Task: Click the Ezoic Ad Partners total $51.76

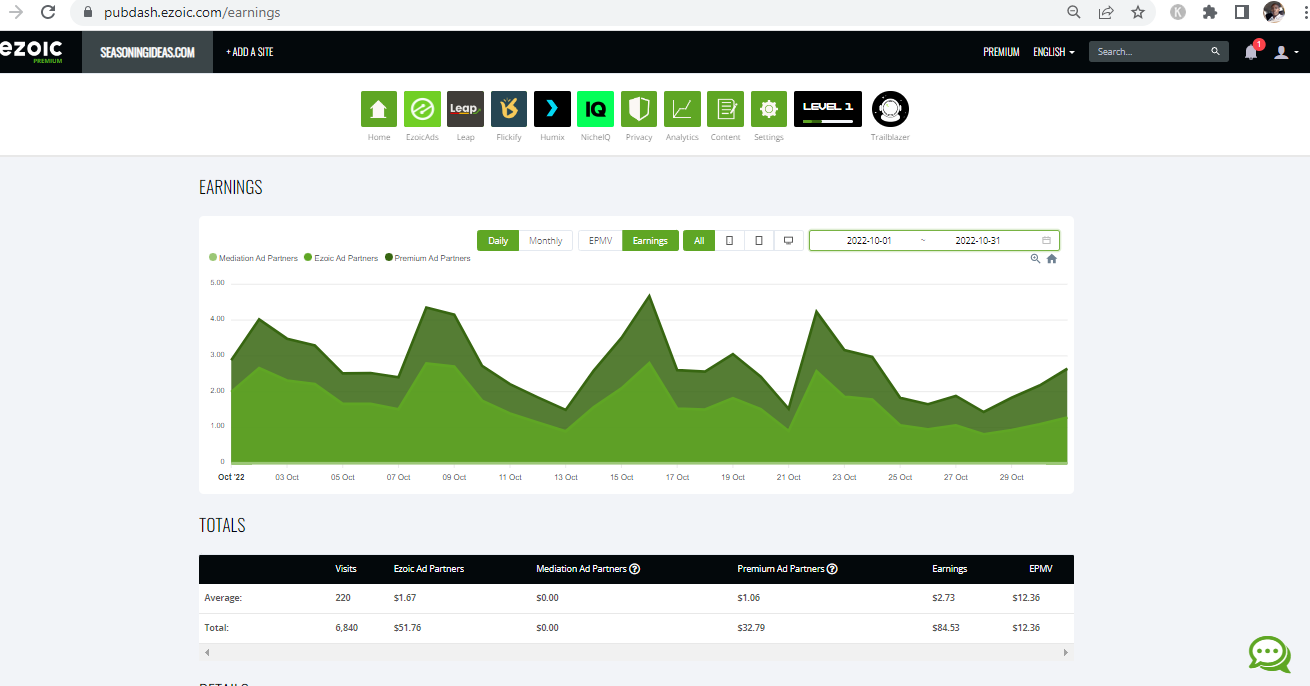Action: pyautogui.click(x=407, y=628)
